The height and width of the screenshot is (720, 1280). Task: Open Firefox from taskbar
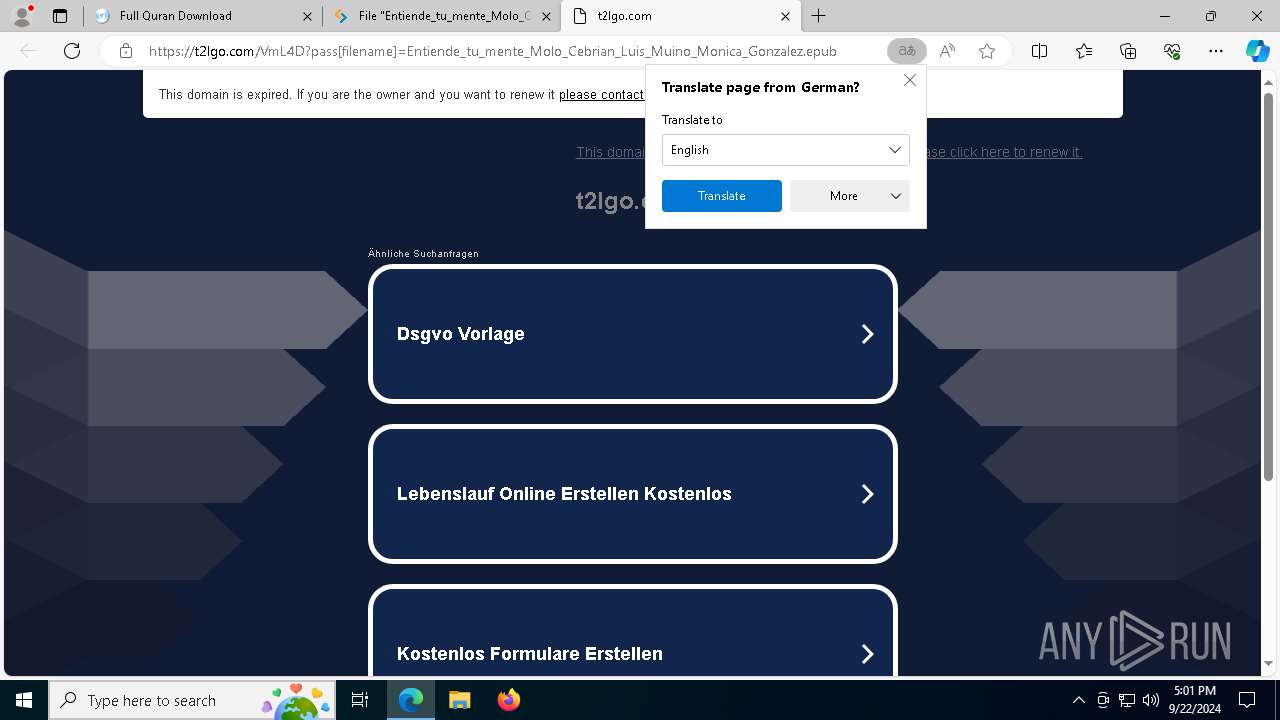(508, 700)
